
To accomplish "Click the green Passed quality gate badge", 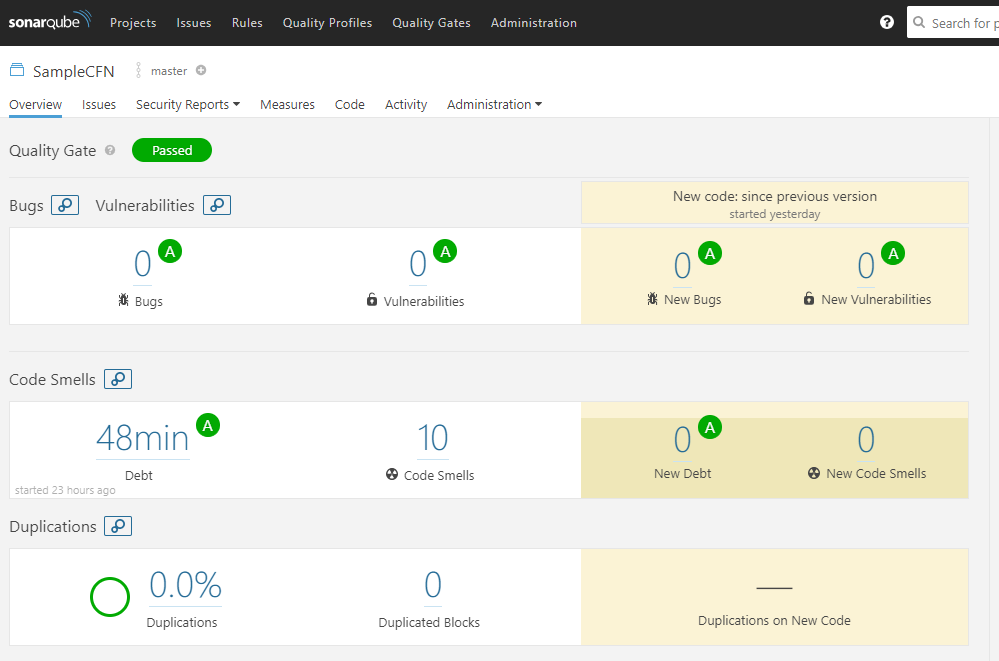I will click(172, 150).
